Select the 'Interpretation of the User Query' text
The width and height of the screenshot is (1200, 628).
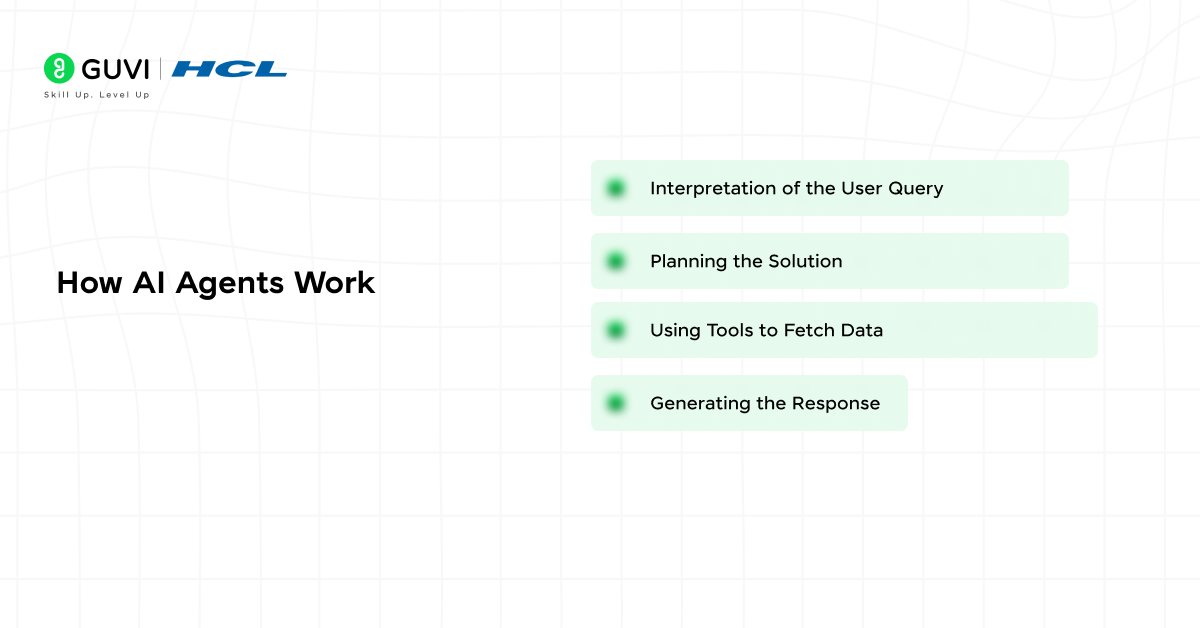[x=796, y=188]
